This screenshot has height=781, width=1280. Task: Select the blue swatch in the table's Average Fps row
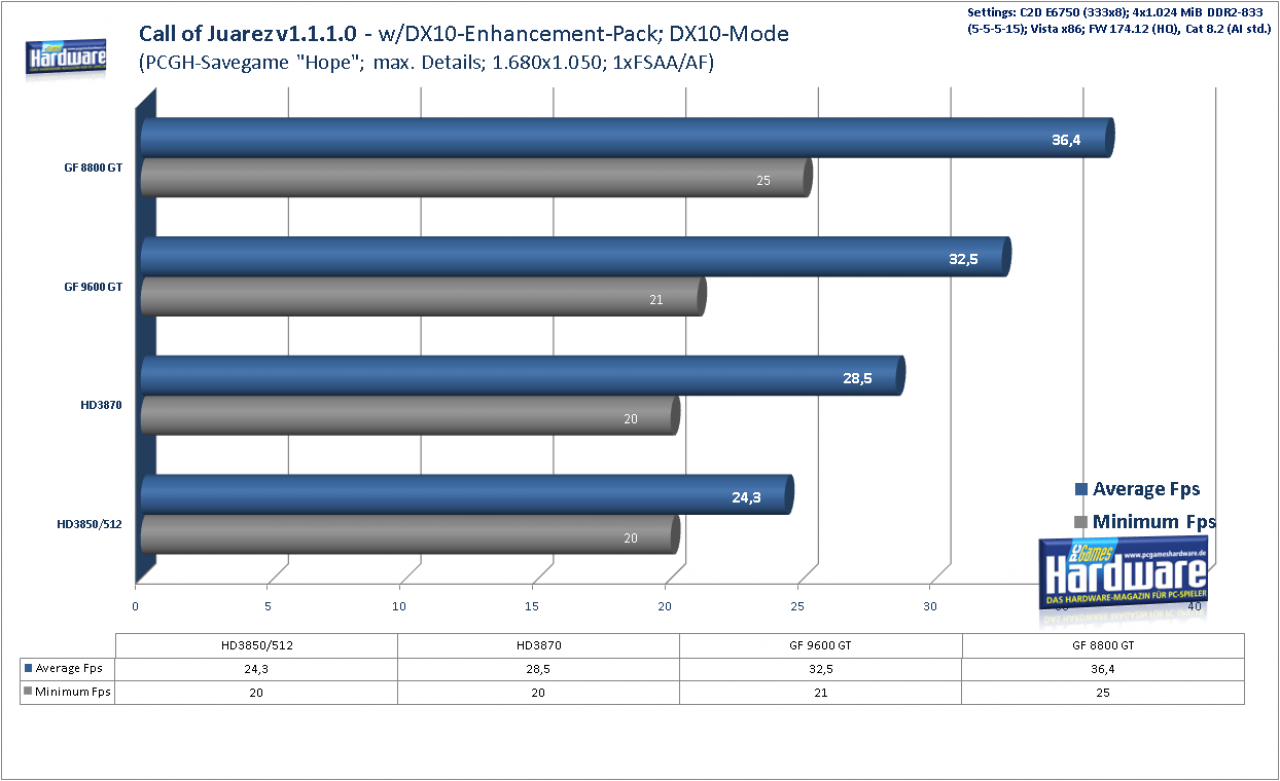click(x=27, y=668)
